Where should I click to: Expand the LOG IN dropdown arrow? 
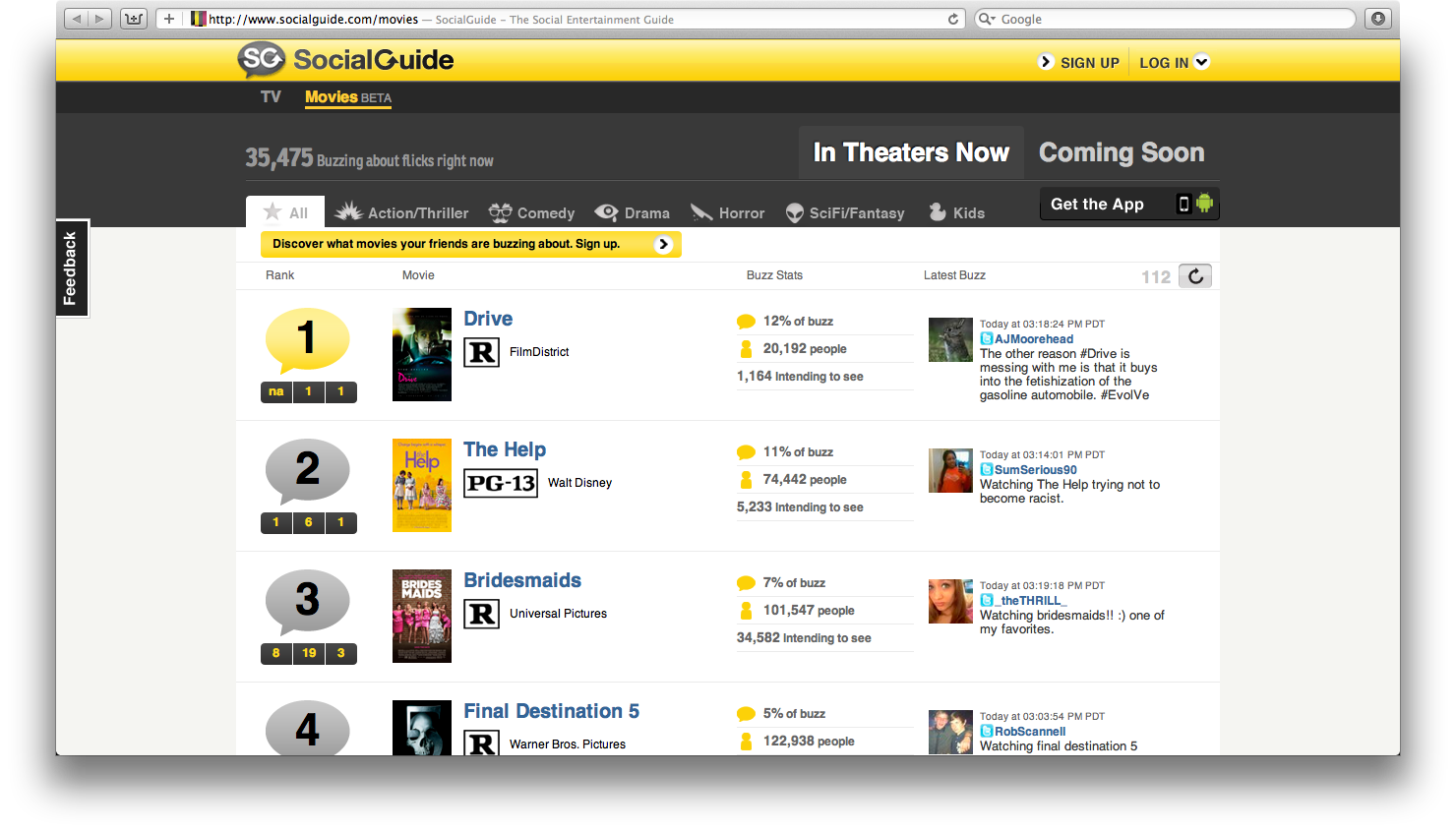(x=1201, y=62)
